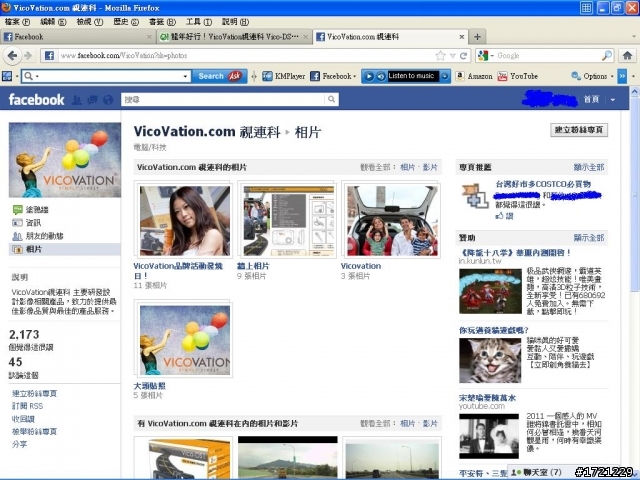Screen dimensions: 640x480
Task: Go to the browser Home icon
Action: pos(627,56)
